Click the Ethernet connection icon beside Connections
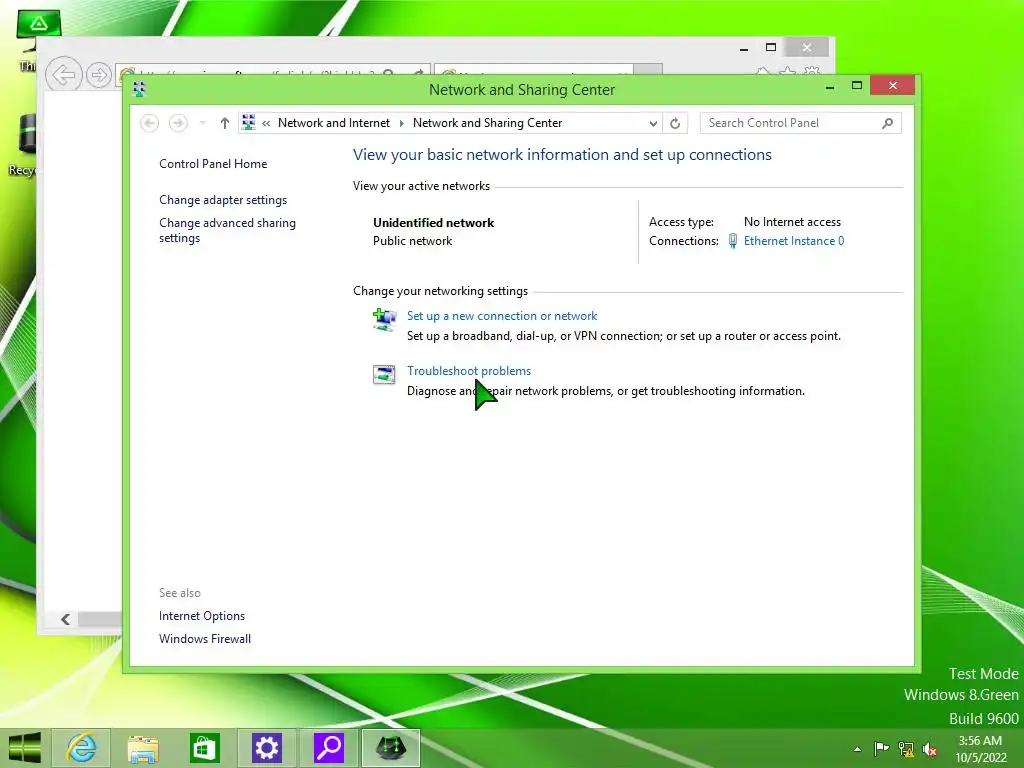The height and width of the screenshot is (768, 1024). (x=733, y=241)
